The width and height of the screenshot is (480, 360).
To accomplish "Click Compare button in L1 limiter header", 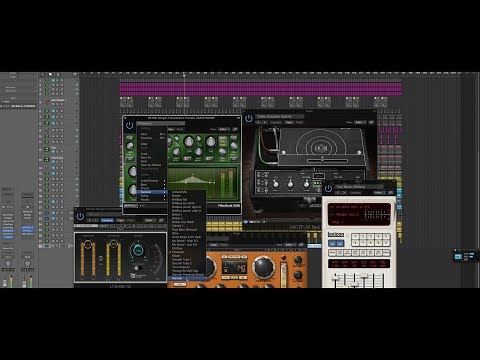I will 107,220.
